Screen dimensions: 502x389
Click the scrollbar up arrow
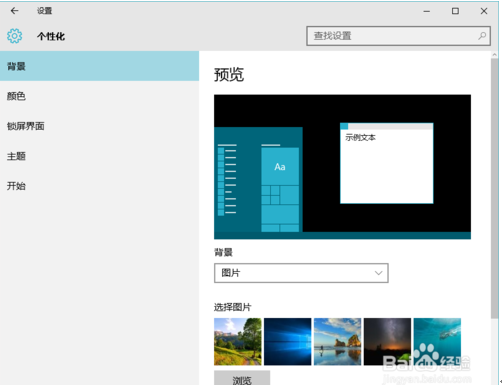(x=494, y=55)
